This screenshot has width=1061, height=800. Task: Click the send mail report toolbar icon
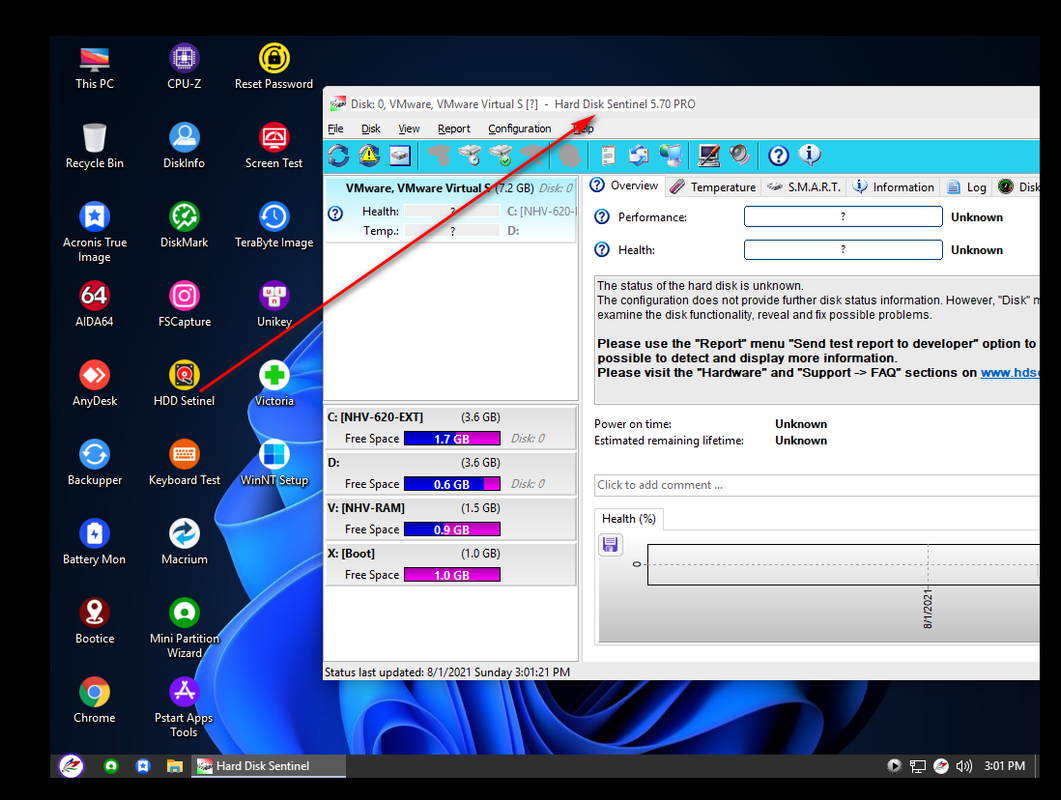coord(638,156)
